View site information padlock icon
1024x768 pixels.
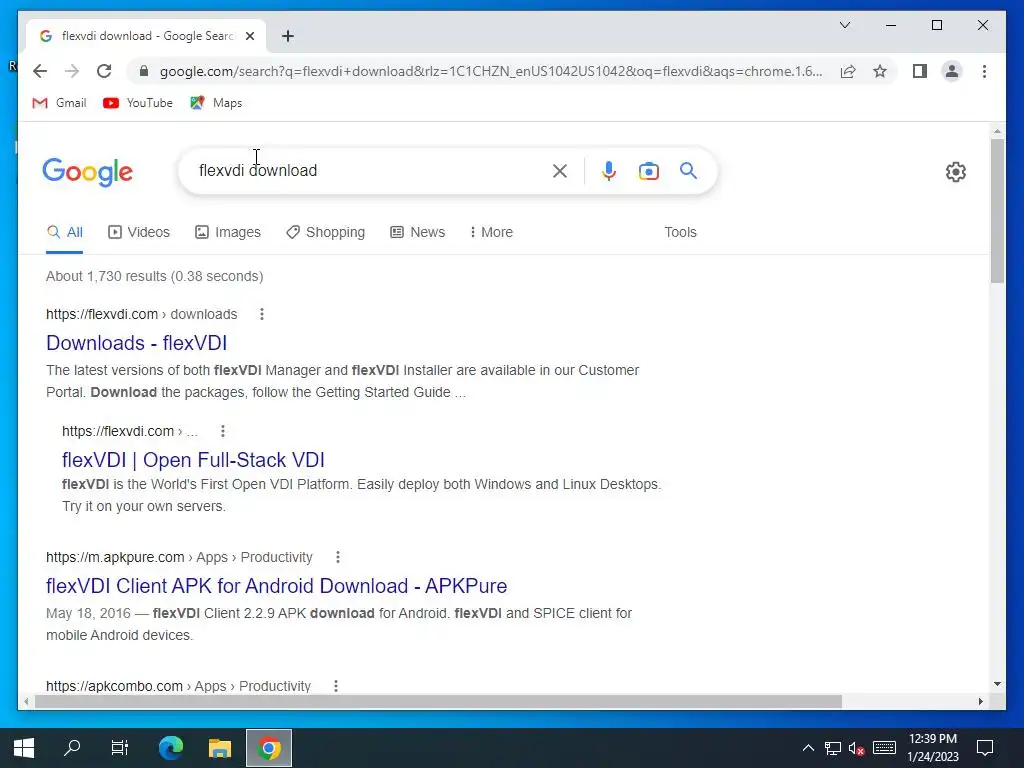(144, 71)
